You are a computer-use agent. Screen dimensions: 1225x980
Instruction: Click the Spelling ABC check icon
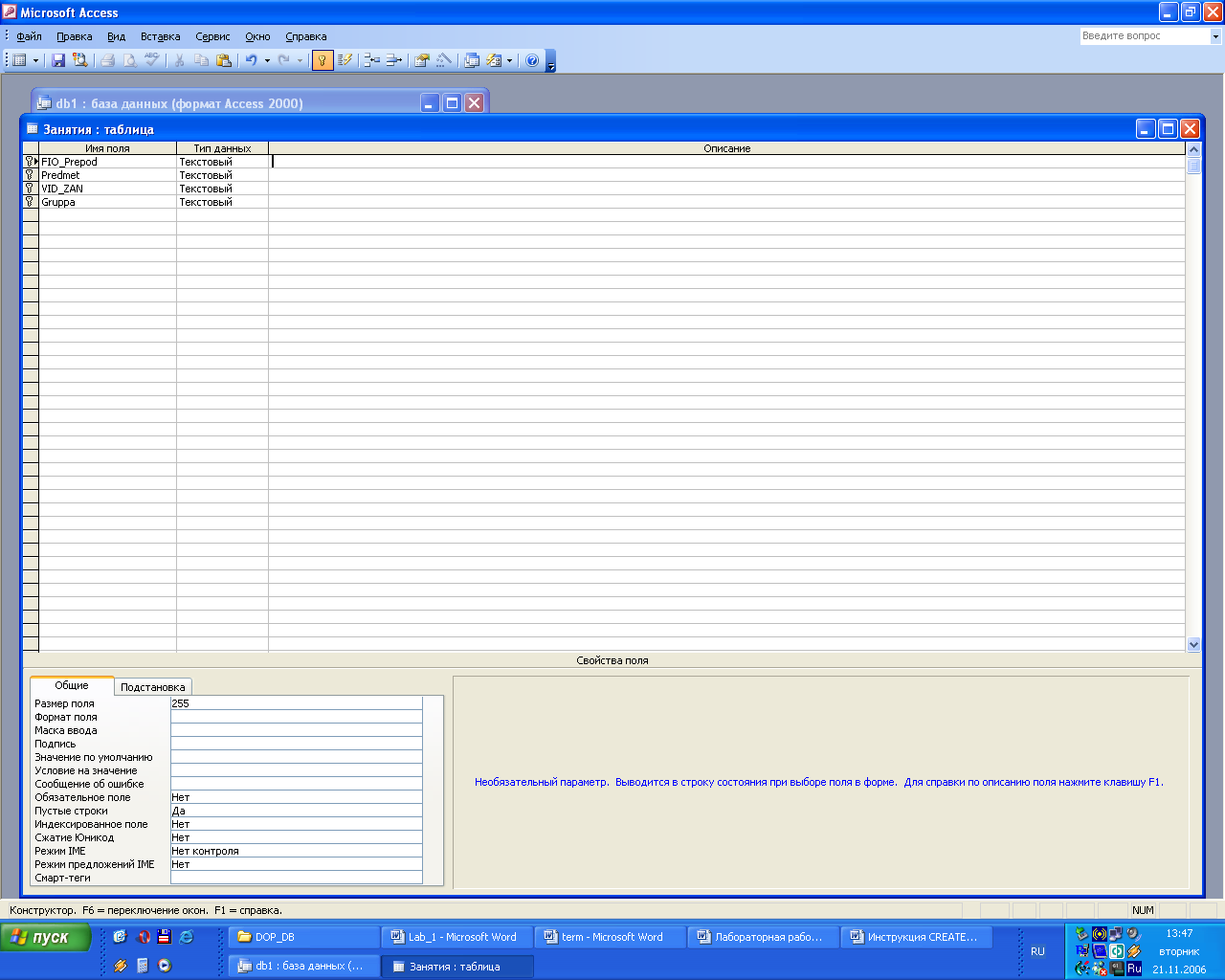coord(152,60)
